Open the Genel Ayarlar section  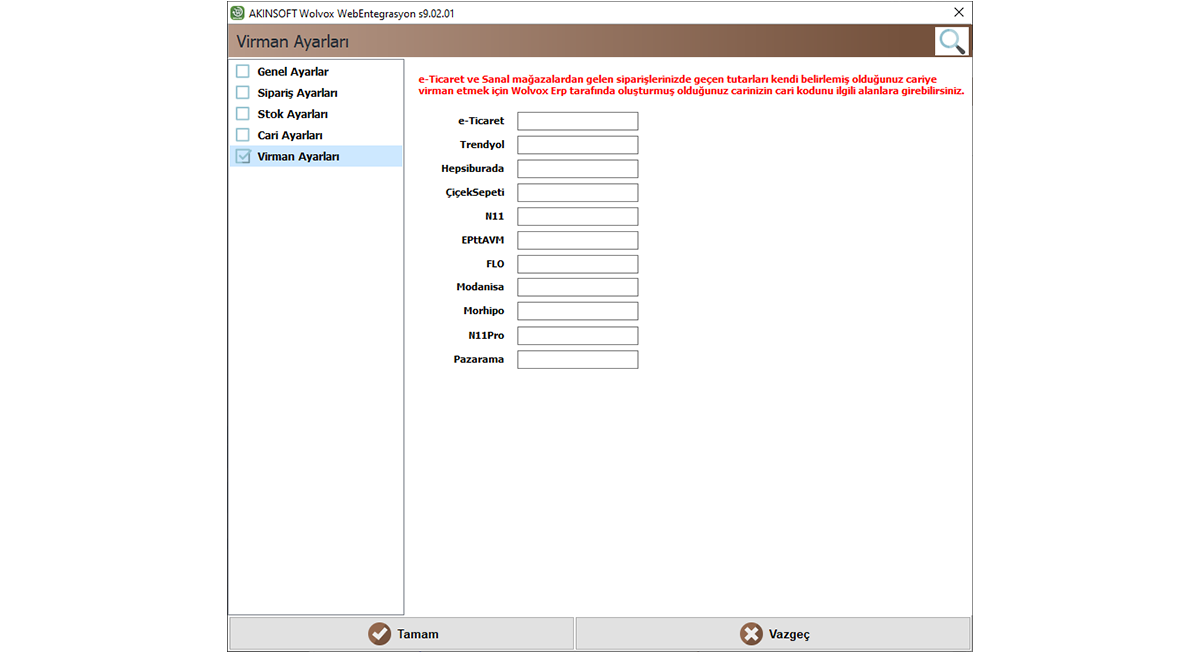point(293,72)
